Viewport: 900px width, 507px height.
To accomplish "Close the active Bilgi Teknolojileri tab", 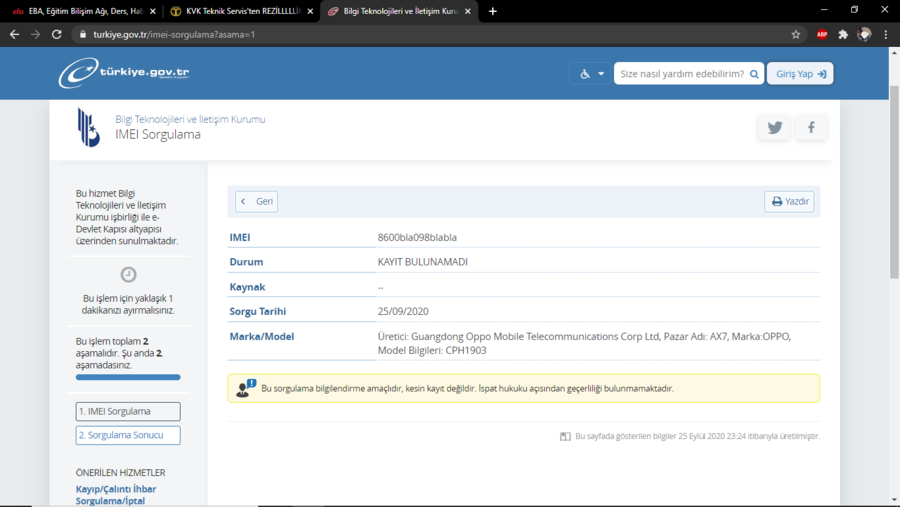I will 468,11.
